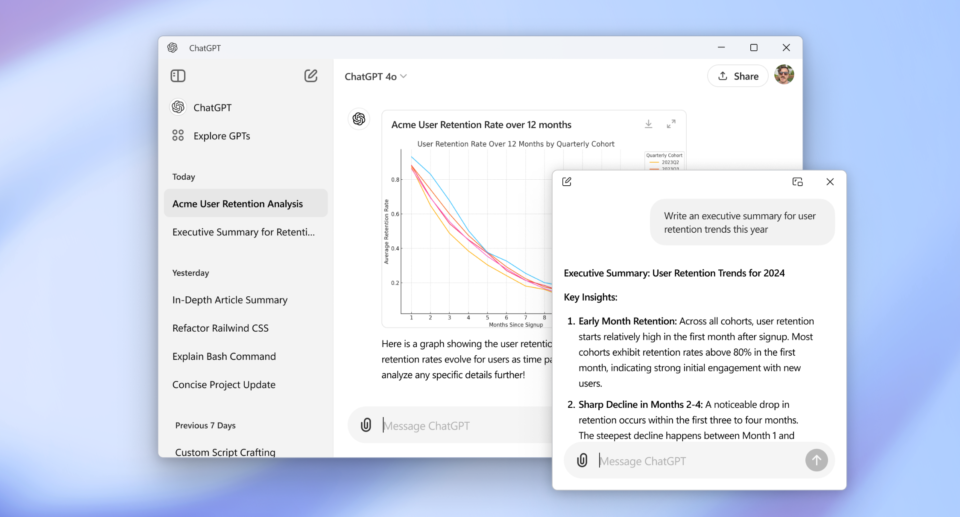Open Acme User Retention Analysis chat

click(246, 203)
